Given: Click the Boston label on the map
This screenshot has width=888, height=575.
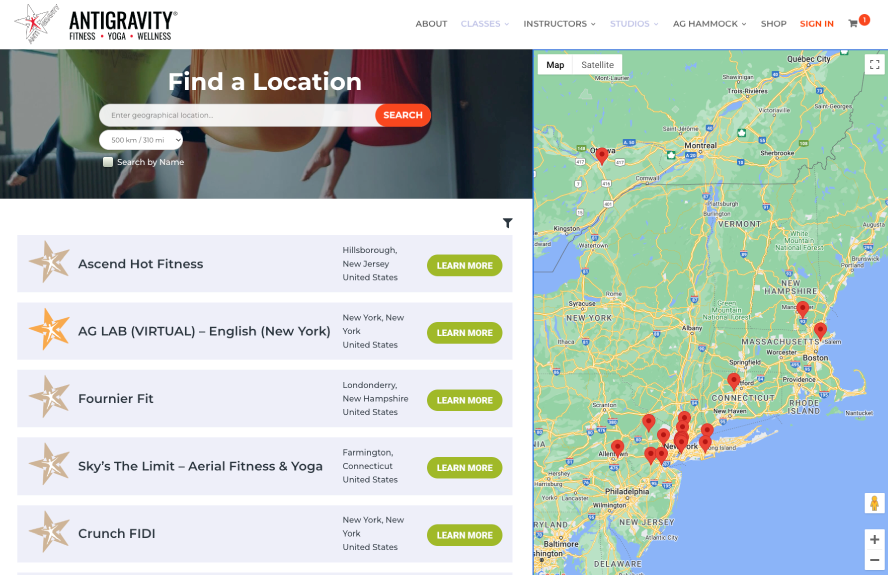Looking at the screenshot, I should (x=816, y=358).
